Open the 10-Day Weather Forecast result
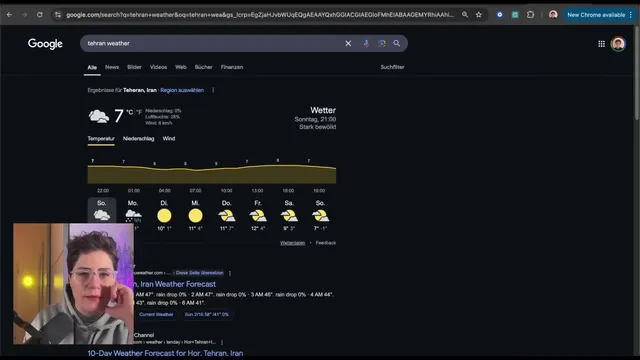The image size is (640, 360). point(165,353)
